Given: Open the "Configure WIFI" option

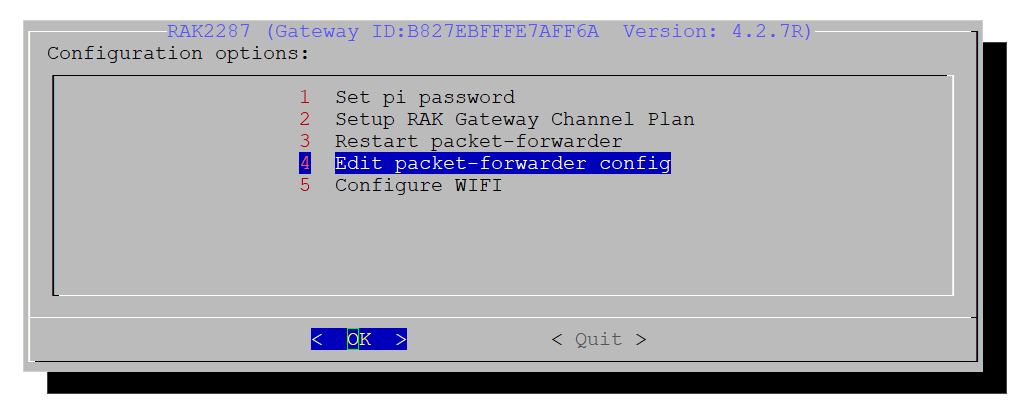Looking at the screenshot, I should 418,186.
